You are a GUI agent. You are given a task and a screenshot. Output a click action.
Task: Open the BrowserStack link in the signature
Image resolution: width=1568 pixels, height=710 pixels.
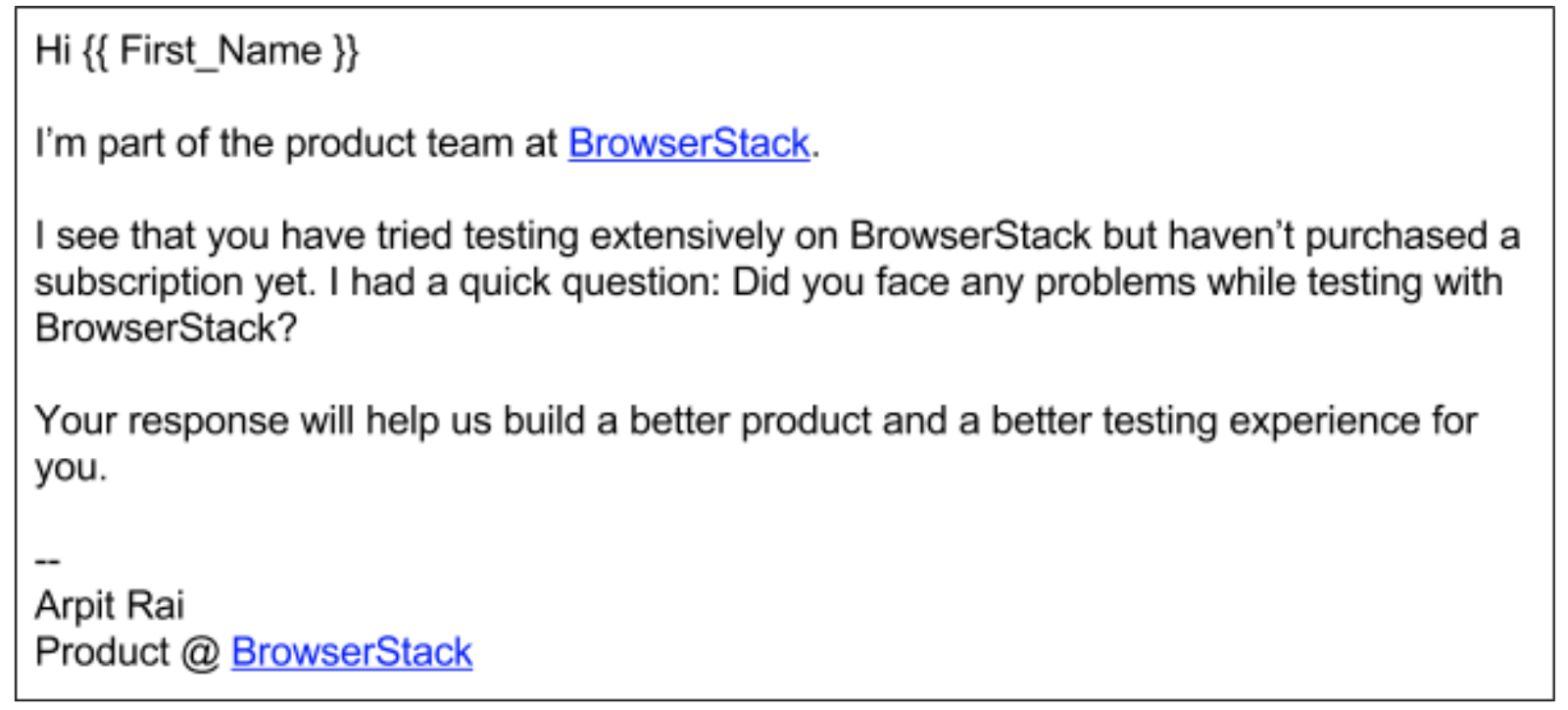(352, 652)
